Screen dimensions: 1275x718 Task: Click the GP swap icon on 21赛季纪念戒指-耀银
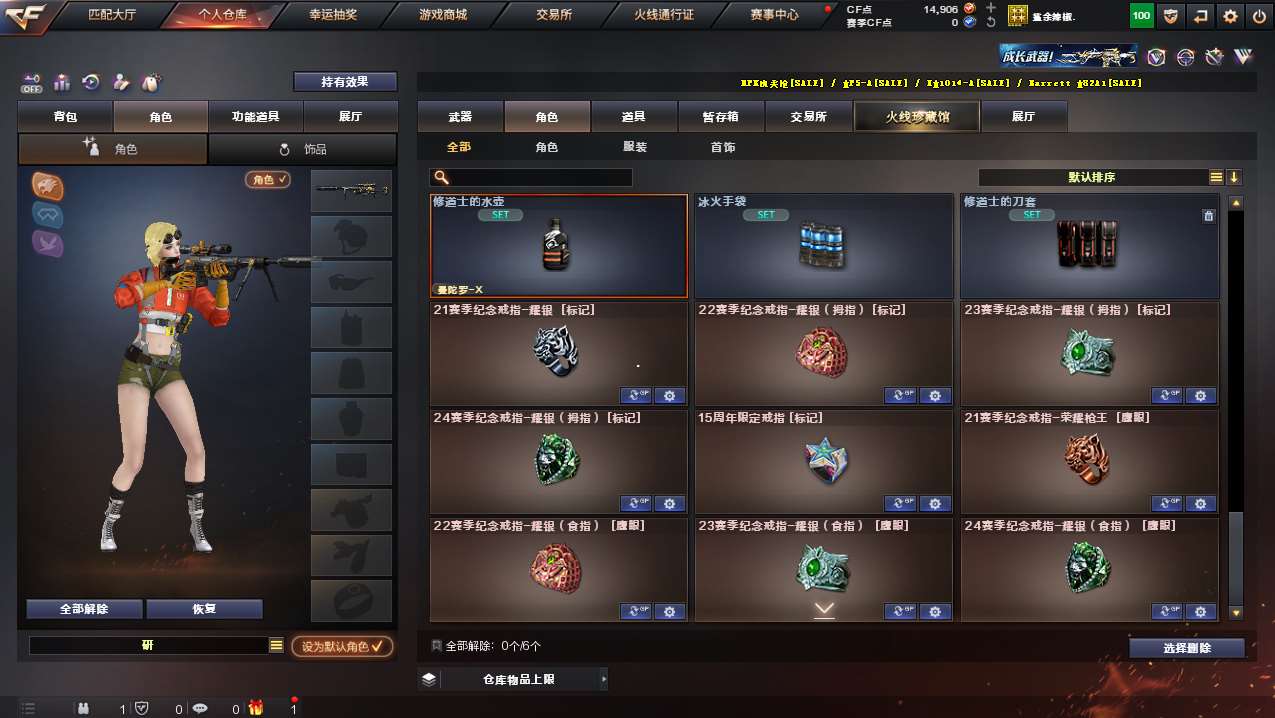636,395
